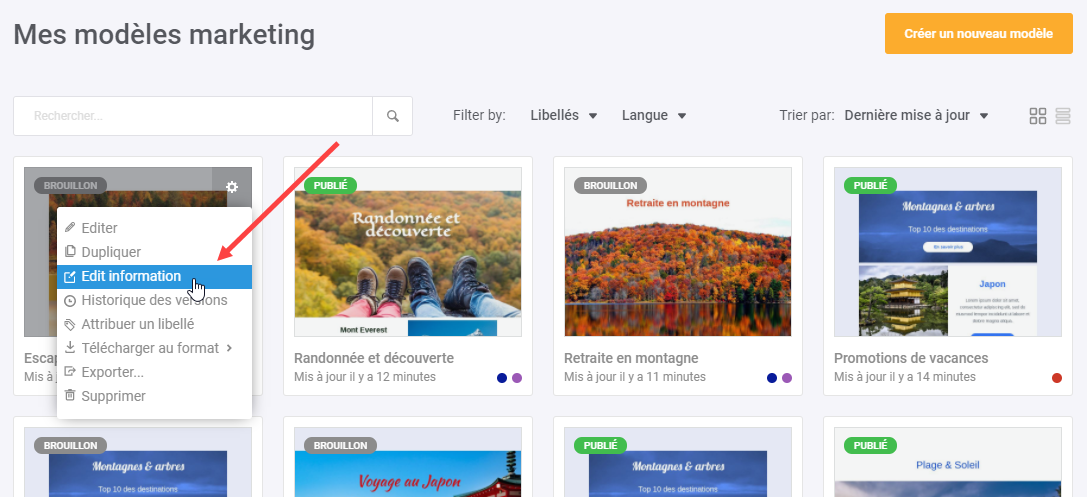Open the Langue filter dropdown
The image size is (1087, 497).
point(654,116)
